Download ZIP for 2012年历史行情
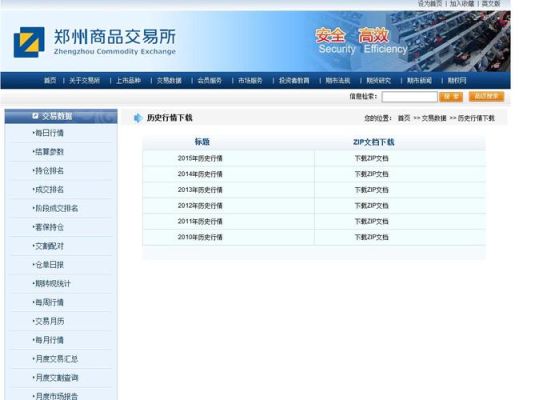This screenshot has width=535, height=400. pos(372,205)
